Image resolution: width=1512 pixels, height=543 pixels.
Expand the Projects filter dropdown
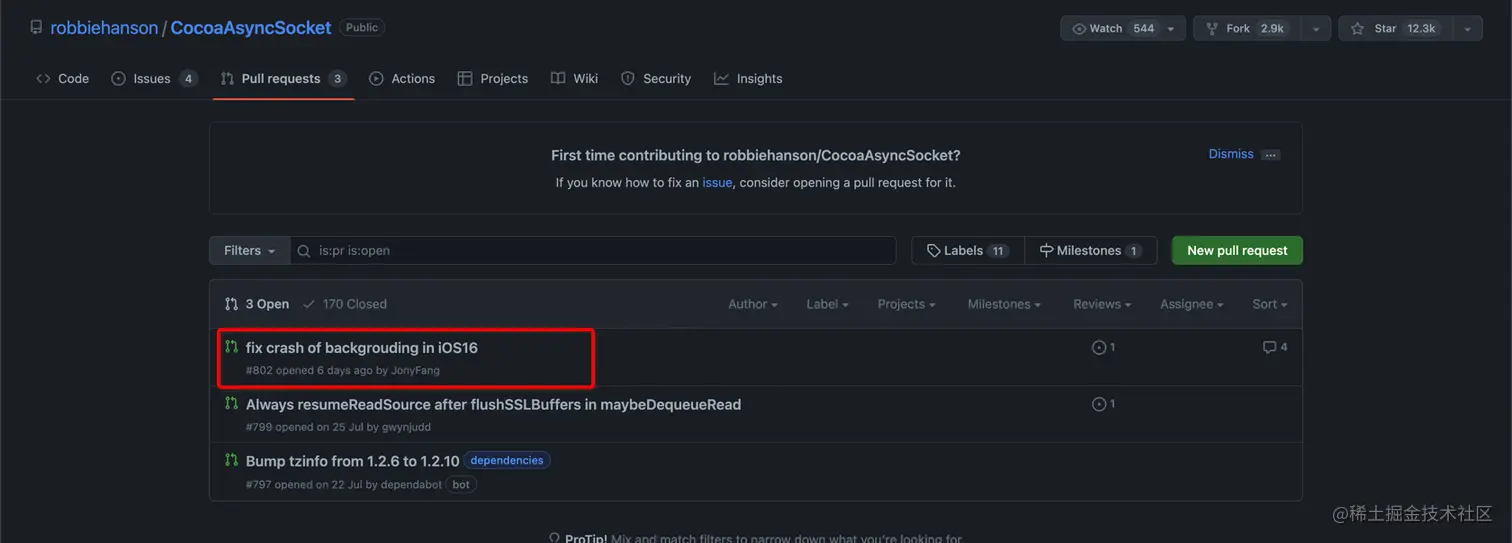906,304
